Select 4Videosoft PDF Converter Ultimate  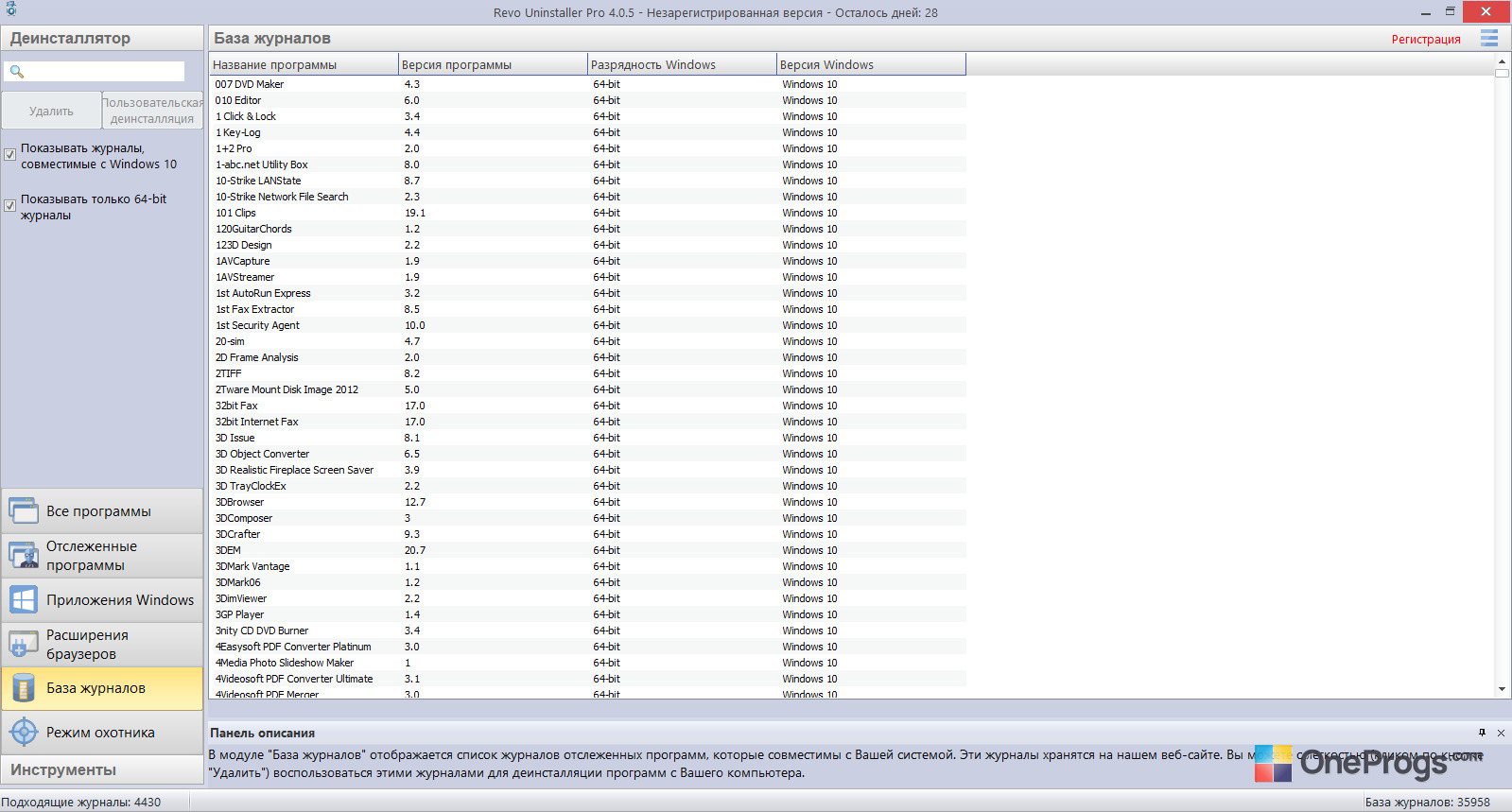point(587,679)
